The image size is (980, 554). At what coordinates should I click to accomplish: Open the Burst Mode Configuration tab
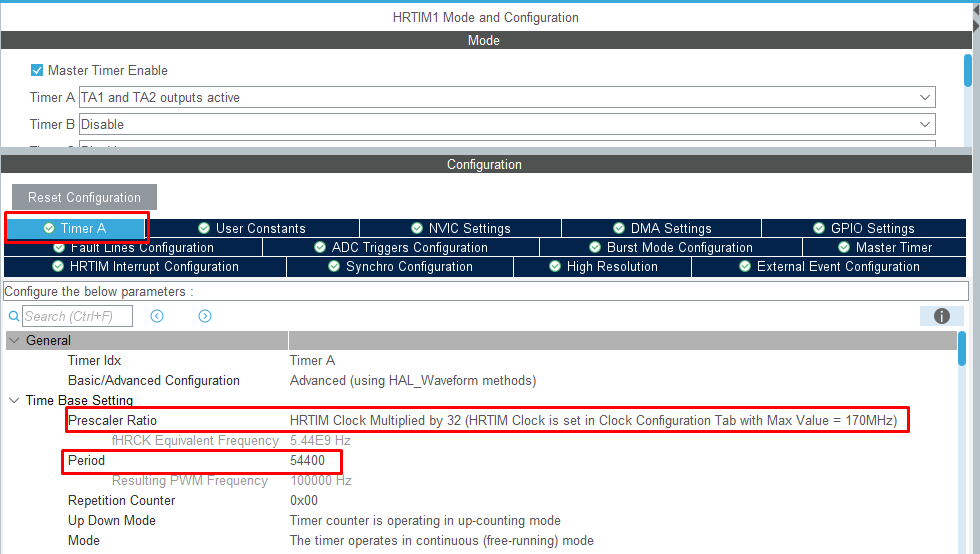point(671,248)
